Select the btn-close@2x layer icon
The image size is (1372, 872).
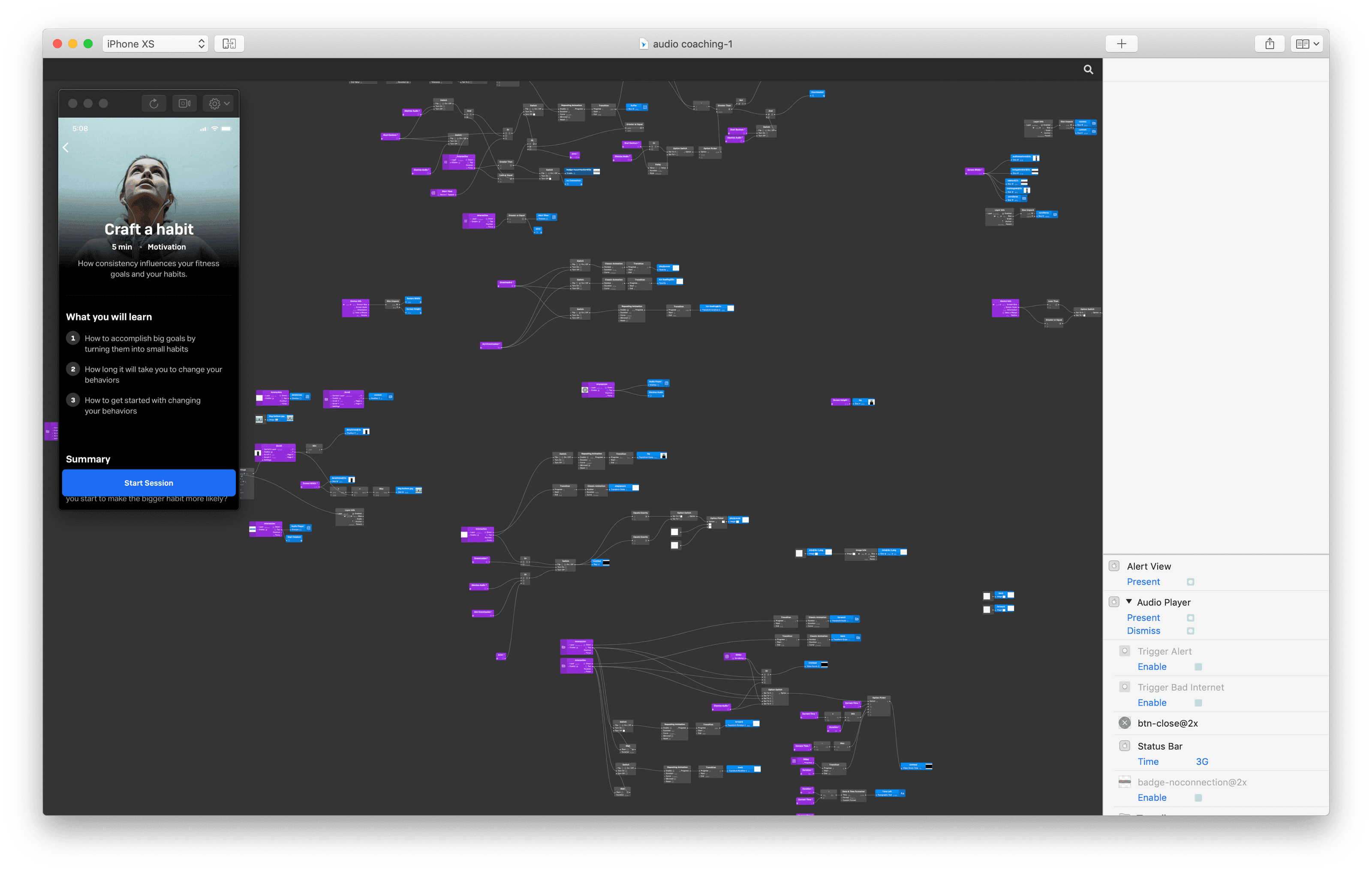1124,723
